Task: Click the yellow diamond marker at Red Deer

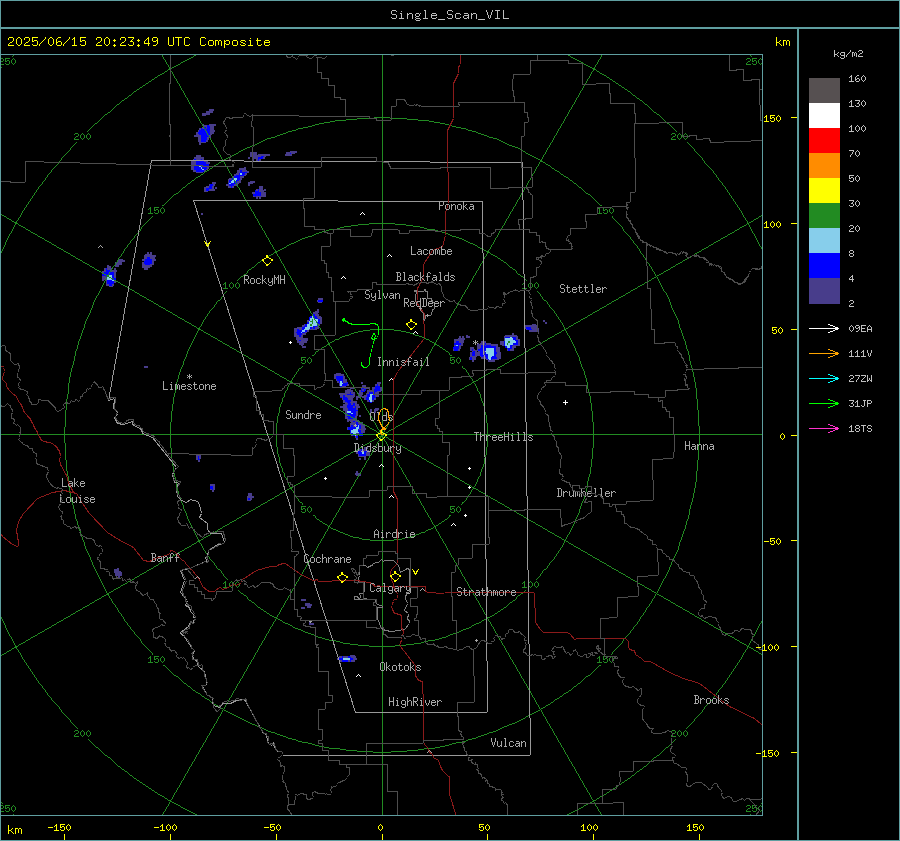Action: (x=411, y=325)
